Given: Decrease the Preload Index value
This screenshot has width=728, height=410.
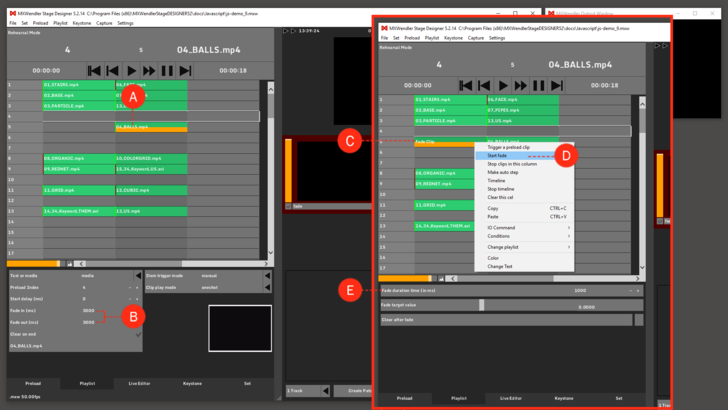Looking at the screenshot, I should pyautogui.click(x=130, y=288).
